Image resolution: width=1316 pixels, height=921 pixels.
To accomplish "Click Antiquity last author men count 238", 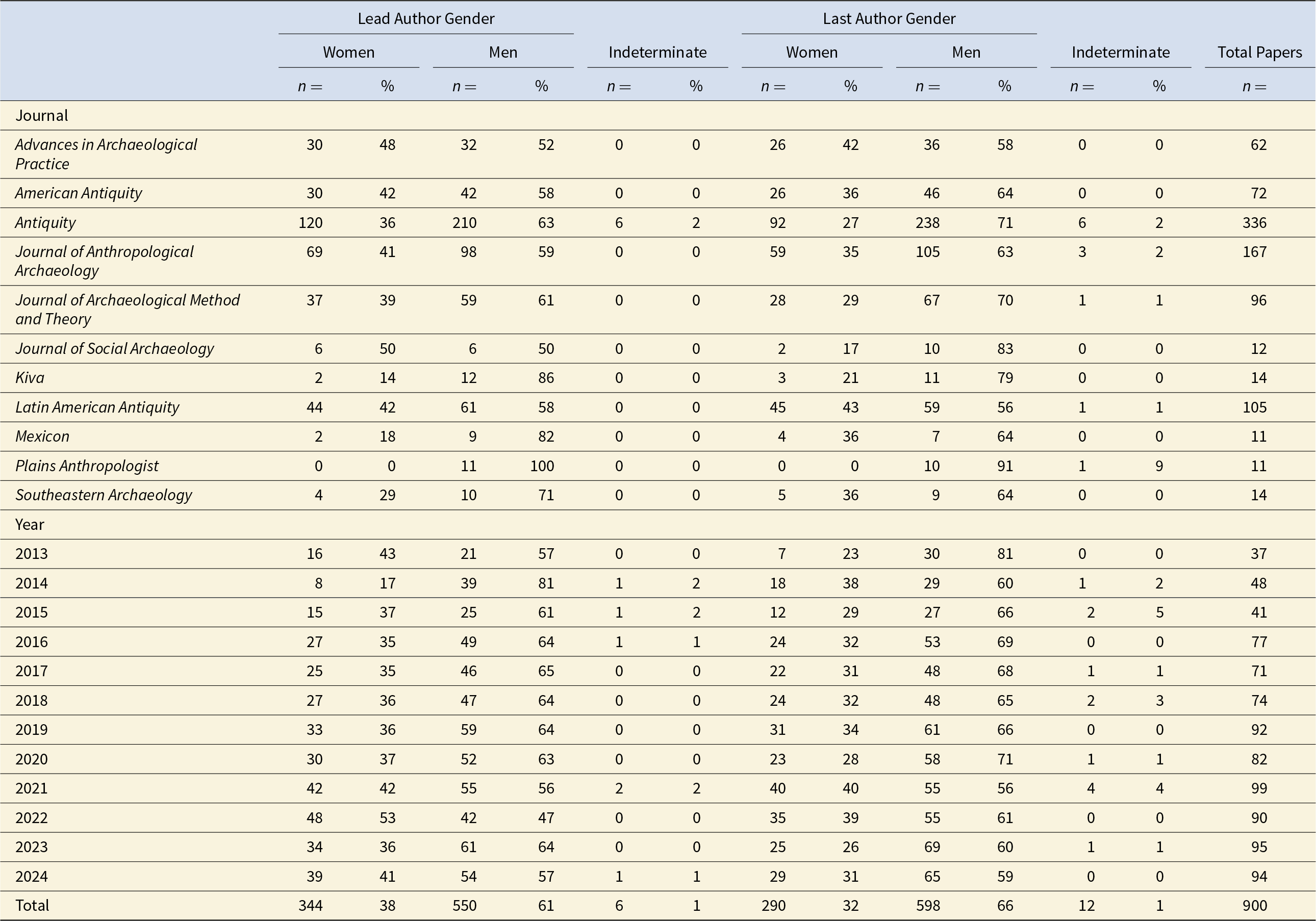I will point(928,222).
